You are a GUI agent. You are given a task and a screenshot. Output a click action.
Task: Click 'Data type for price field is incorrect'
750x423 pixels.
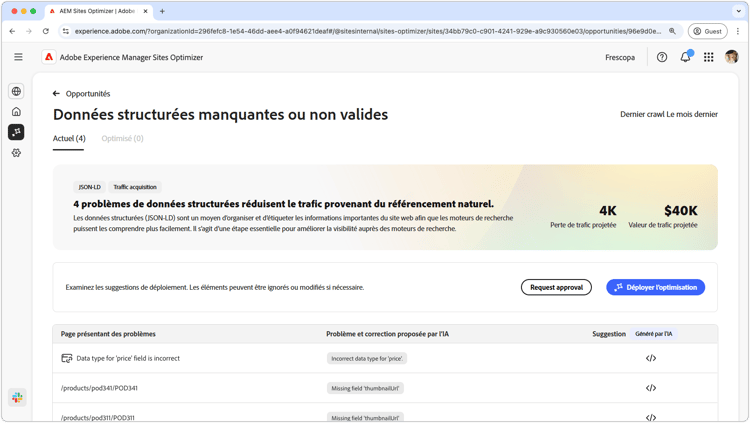(128, 358)
